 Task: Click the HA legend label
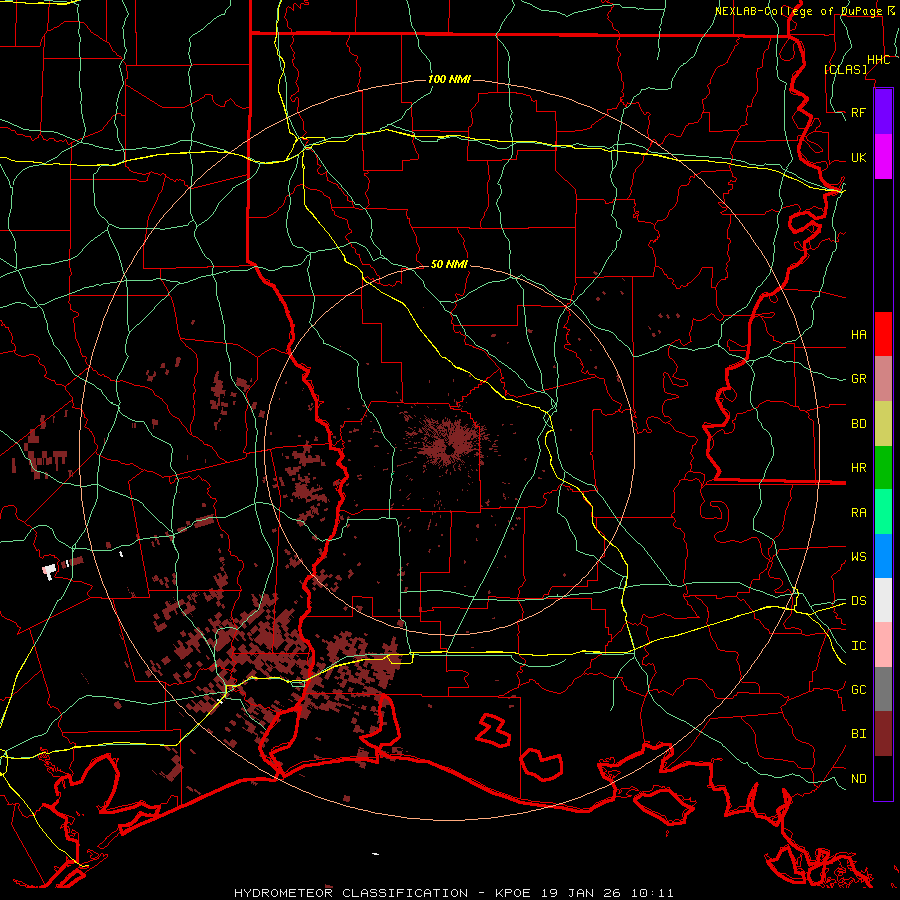point(858,334)
